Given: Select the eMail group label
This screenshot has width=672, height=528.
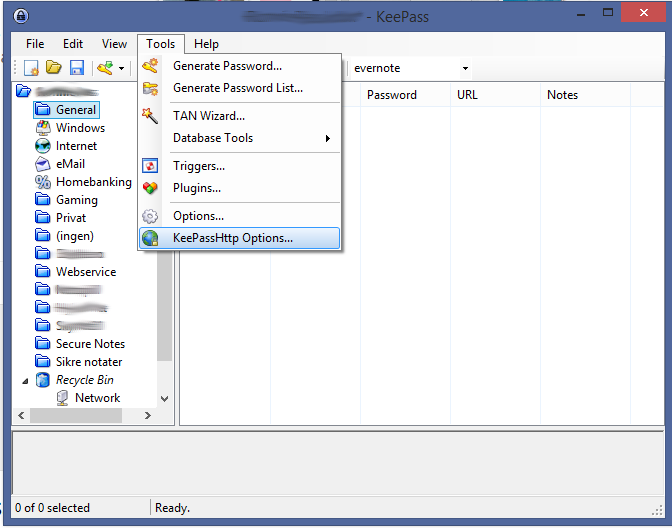Looking at the screenshot, I should [x=70, y=164].
